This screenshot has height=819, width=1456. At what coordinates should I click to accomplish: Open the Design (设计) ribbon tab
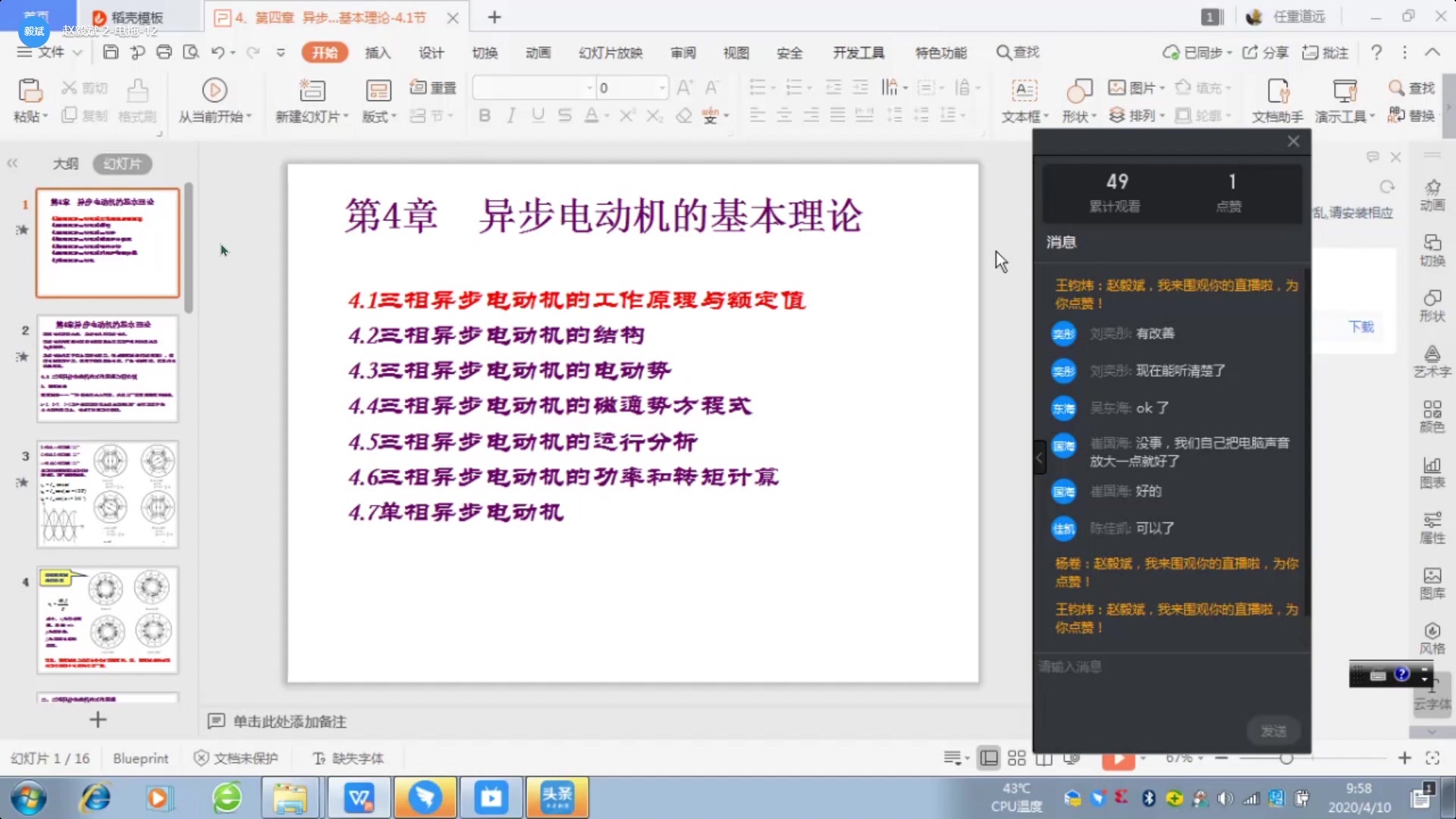pos(431,52)
